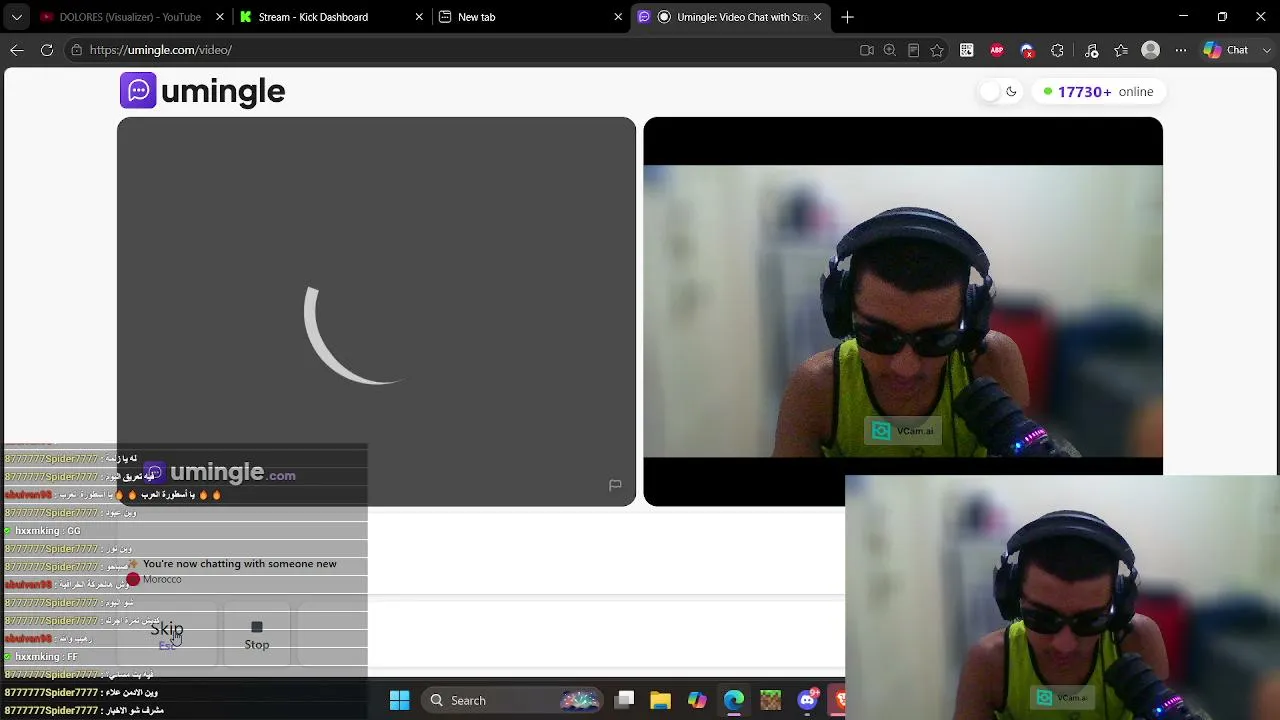Reload the Umingle page
This screenshot has width=1280, height=720.
(x=47, y=50)
